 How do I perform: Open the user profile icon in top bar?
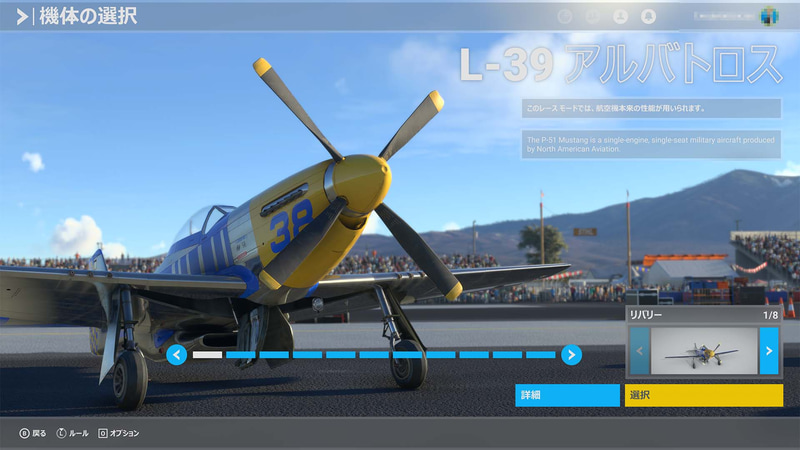pos(620,16)
